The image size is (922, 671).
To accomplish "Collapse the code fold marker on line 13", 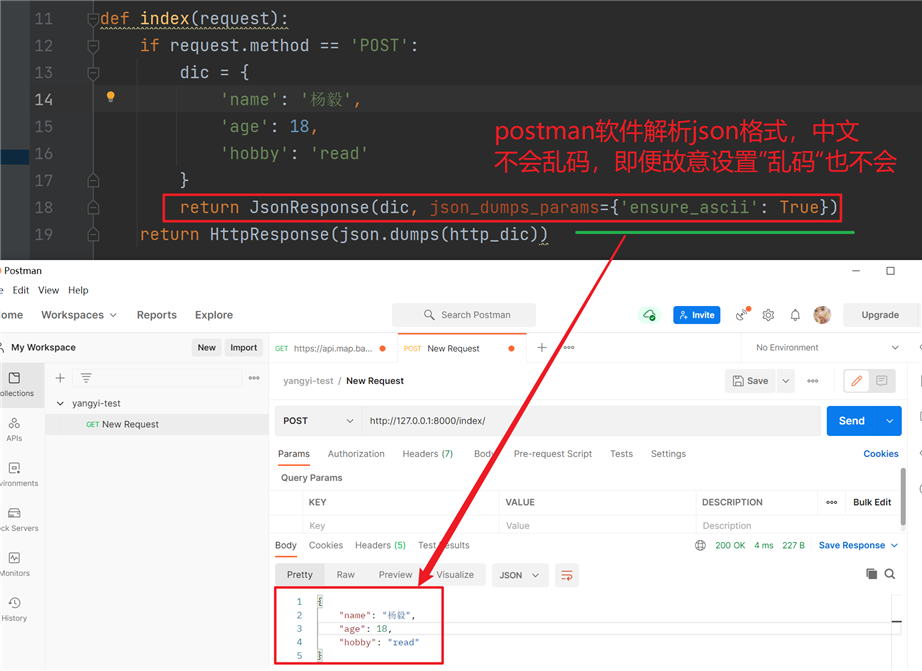I will tap(93, 73).
